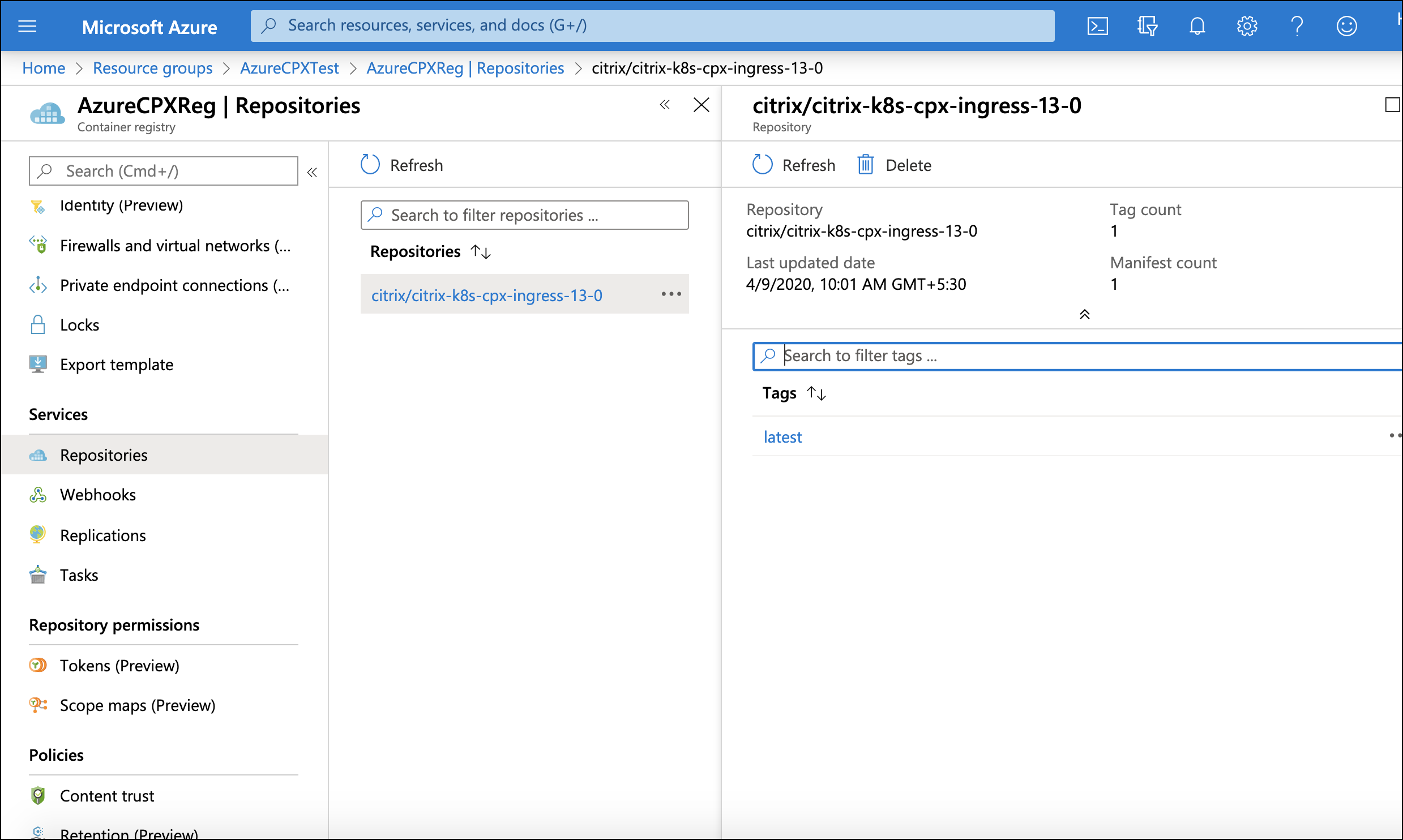Image resolution: width=1403 pixels, height=840 pixels.
Task: Click the Private endpoint connections icon
Action: click(x=38, y=285)
